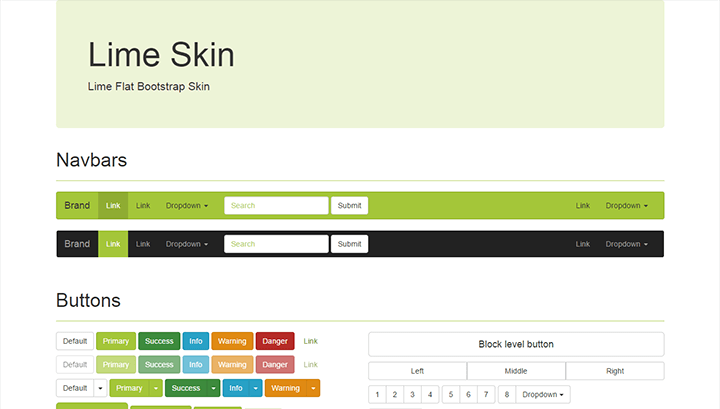Click toolbar button 4
The height and width of the screenshot is (409, 720).
pos(430,394)
